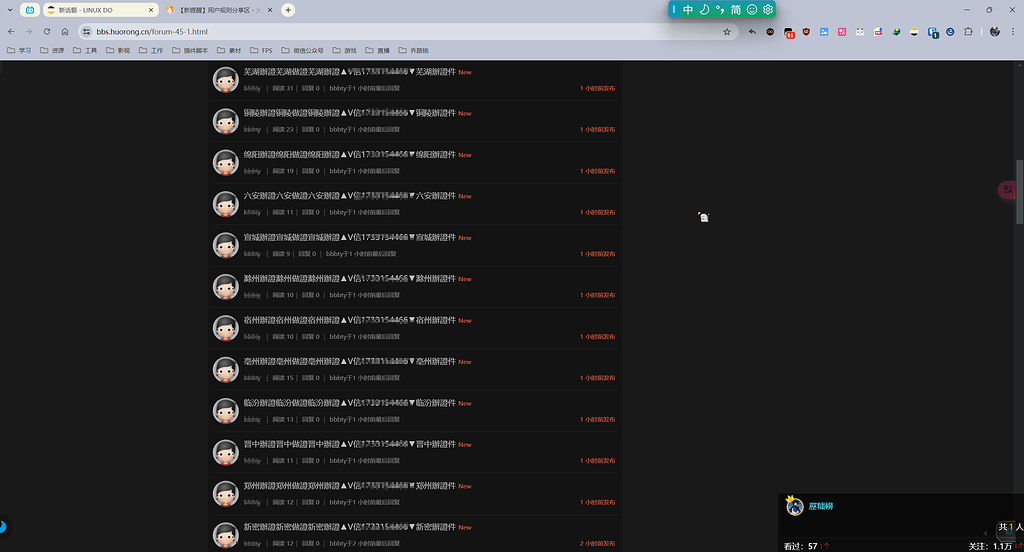1024x552 pixels.
Task: Open the Extensions puzzle-piece menu
Action: coord(968,31)
